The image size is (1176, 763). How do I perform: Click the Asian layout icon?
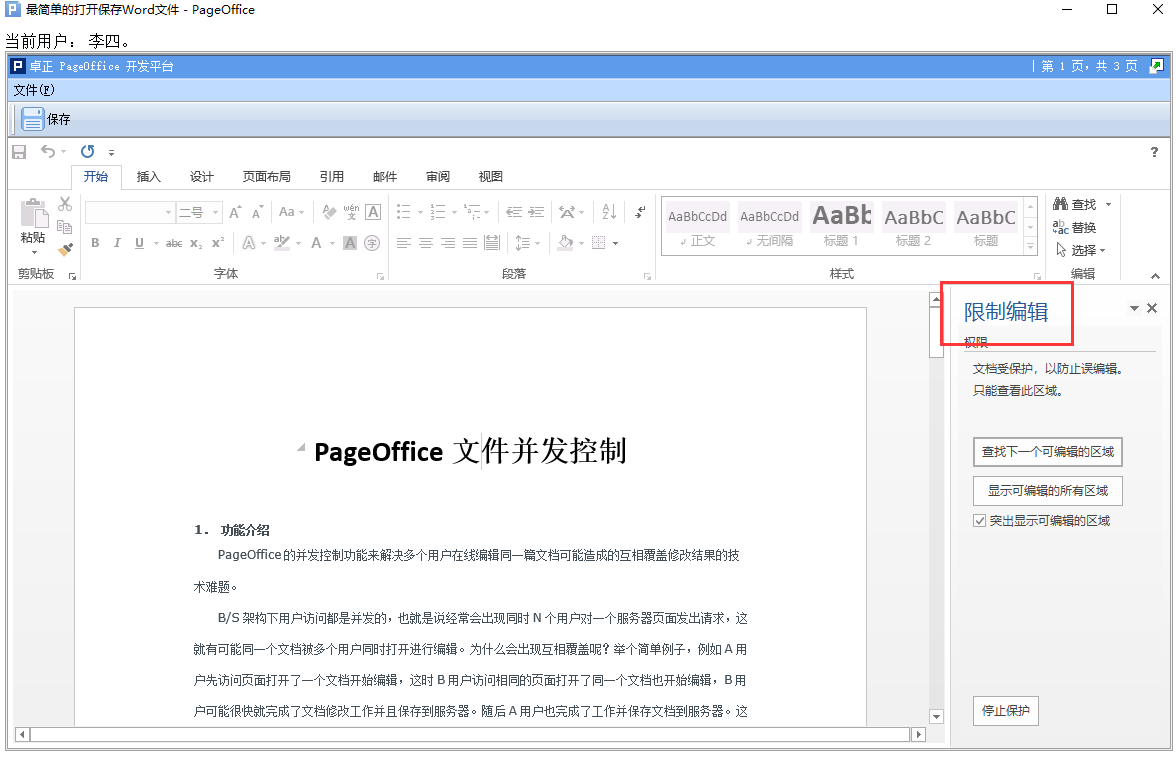click(568, 212)
